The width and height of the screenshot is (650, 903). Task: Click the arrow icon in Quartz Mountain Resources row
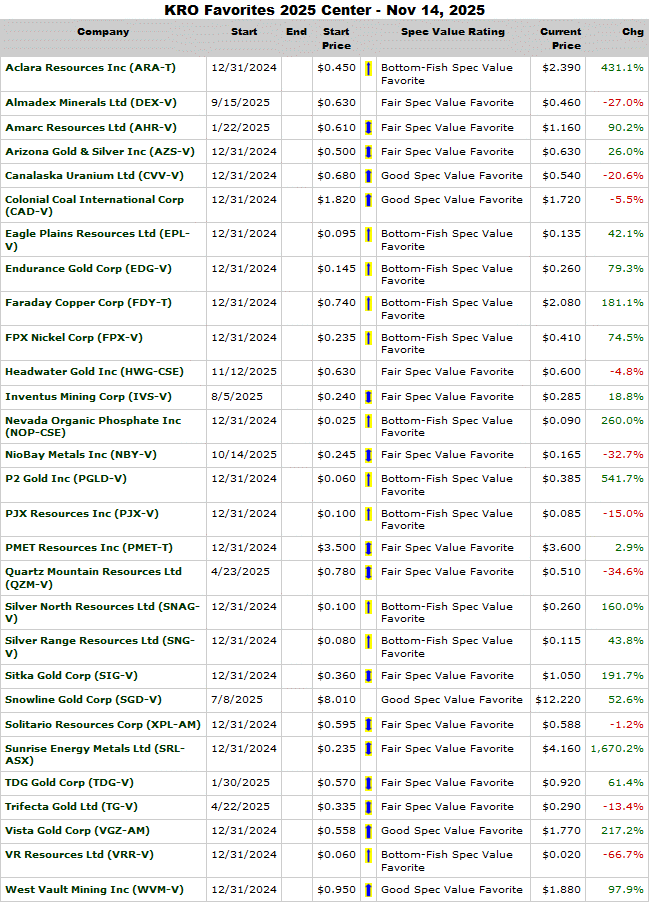[x=368, y=572]
